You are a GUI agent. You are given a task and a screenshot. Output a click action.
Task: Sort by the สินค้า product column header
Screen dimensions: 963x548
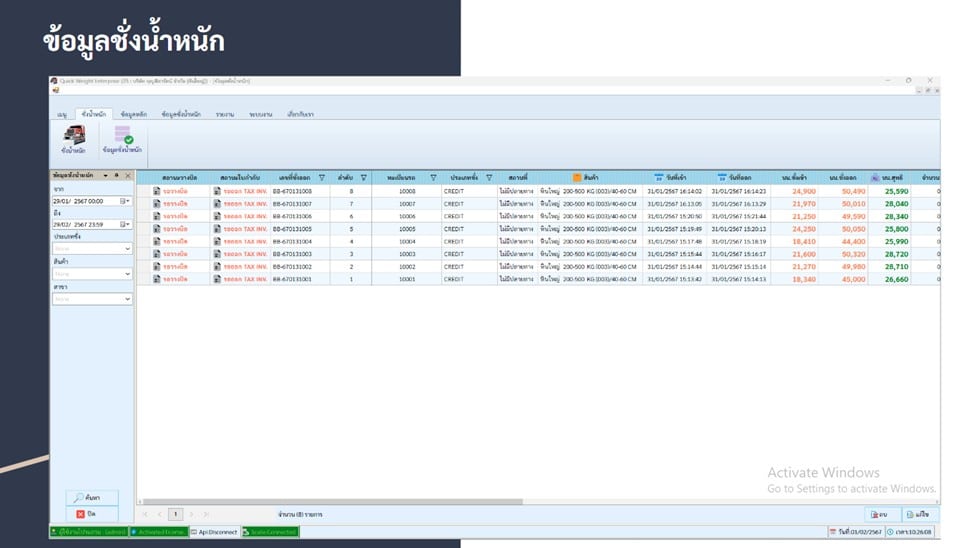[590, 178]
